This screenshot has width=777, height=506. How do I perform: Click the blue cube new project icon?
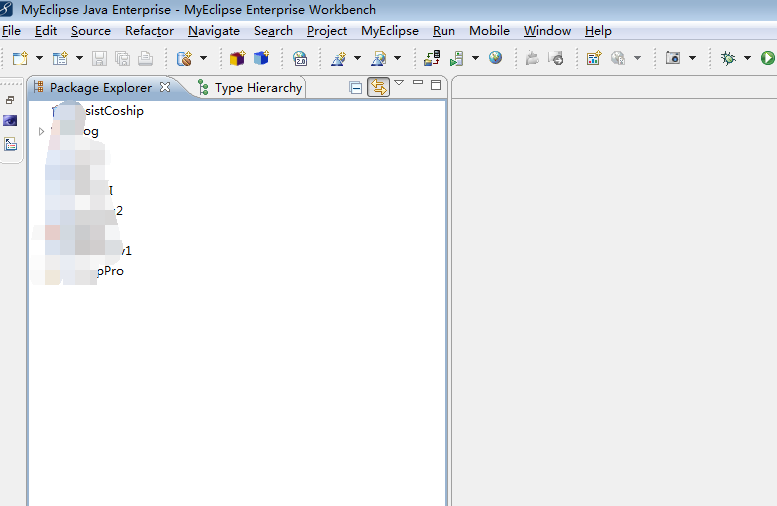(x=261, y=58)
